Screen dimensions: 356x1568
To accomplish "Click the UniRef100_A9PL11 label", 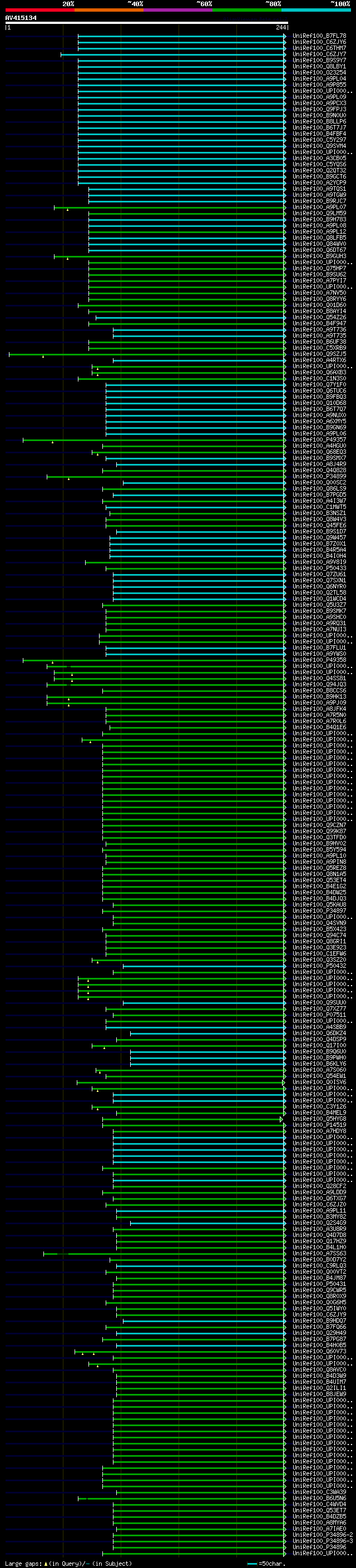I will [319, 1210].
